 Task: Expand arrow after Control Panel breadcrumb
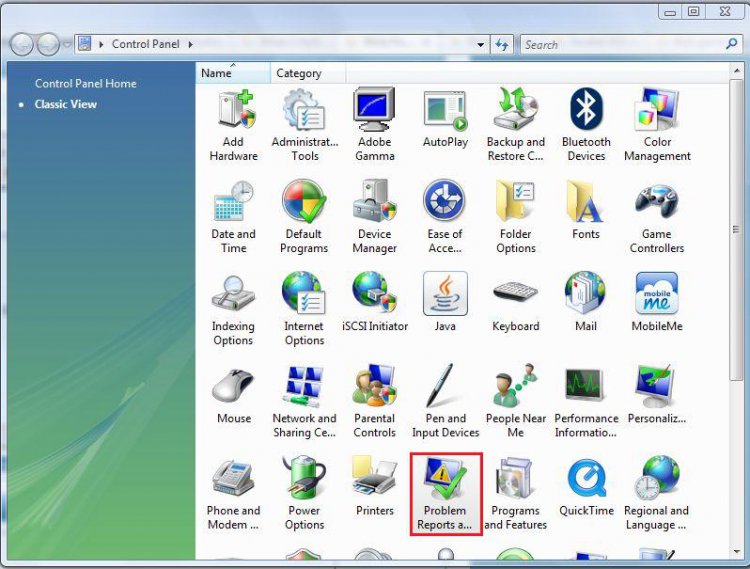pyautogui.click(x=190, y=44)
